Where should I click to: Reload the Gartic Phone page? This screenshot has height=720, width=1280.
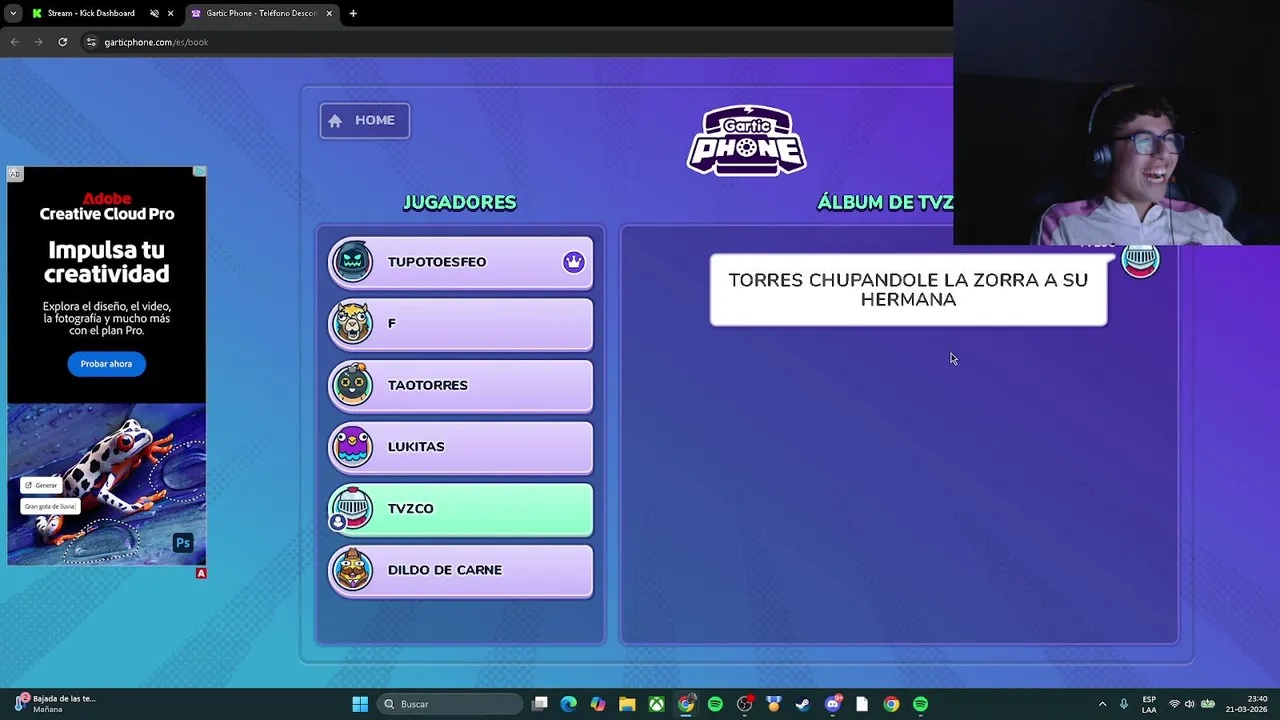tap(62, 42)
